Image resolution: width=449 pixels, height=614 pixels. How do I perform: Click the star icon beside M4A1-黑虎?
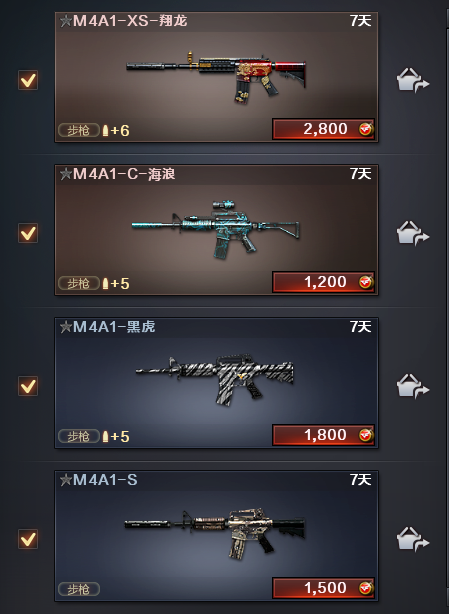click(65, 327)
